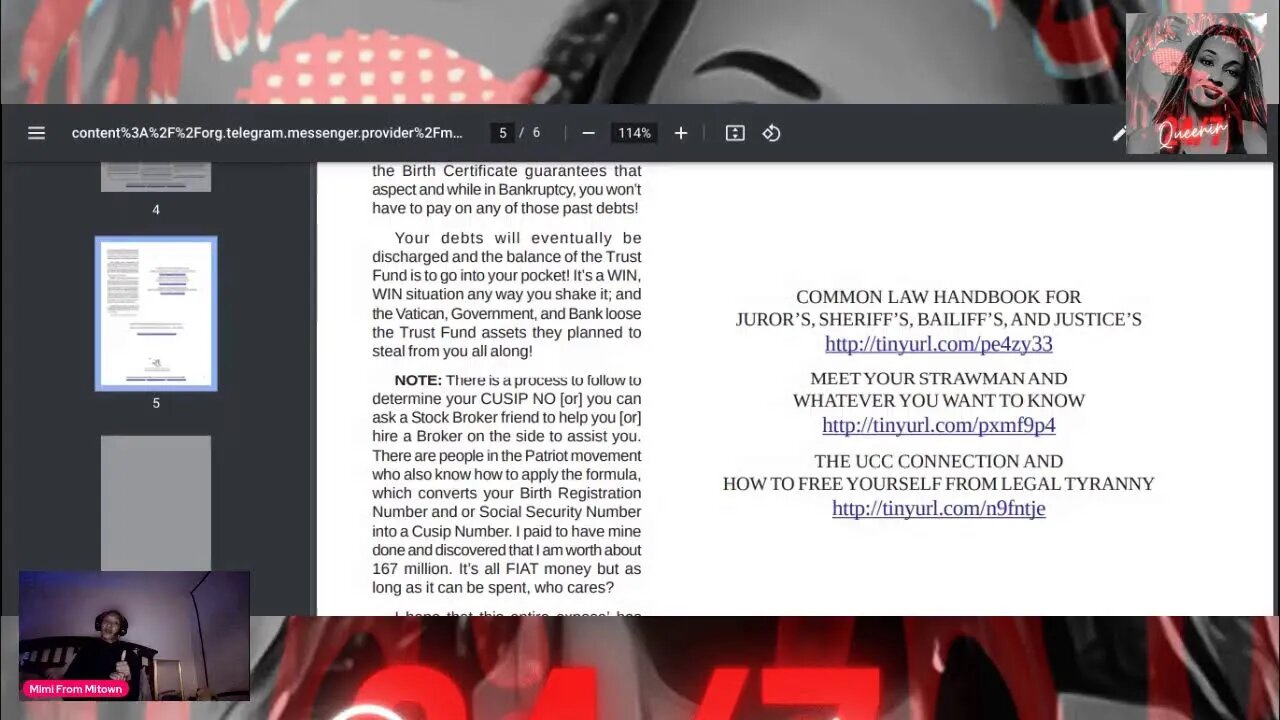
Task: Click the 'Mimi From Mitown' name label
Action: (76, 689)
